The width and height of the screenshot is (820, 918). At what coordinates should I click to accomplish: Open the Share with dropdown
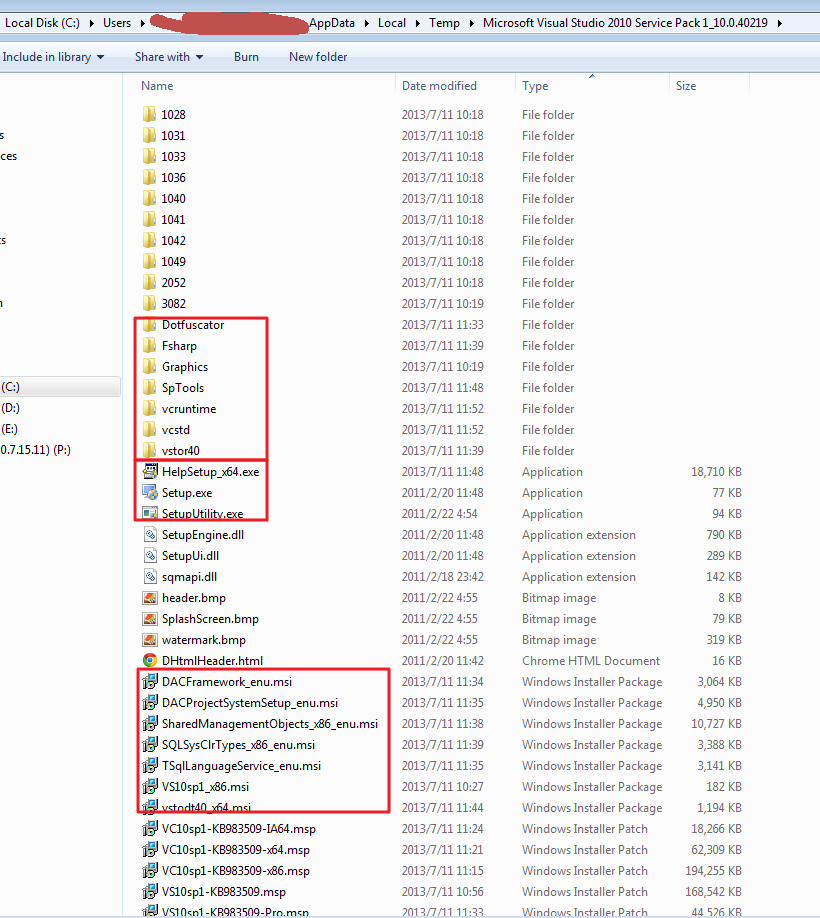coord(169,57)
